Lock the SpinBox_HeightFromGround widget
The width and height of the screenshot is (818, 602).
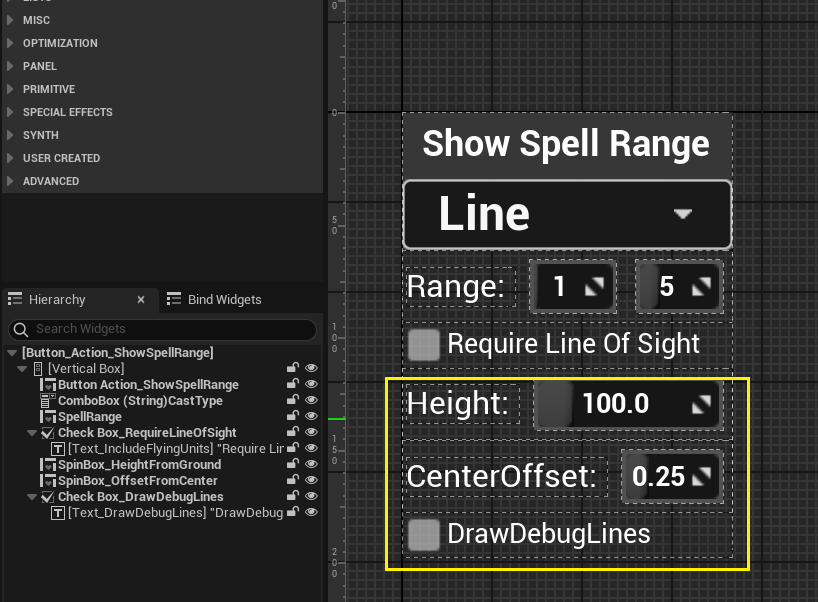click(293, 464)
